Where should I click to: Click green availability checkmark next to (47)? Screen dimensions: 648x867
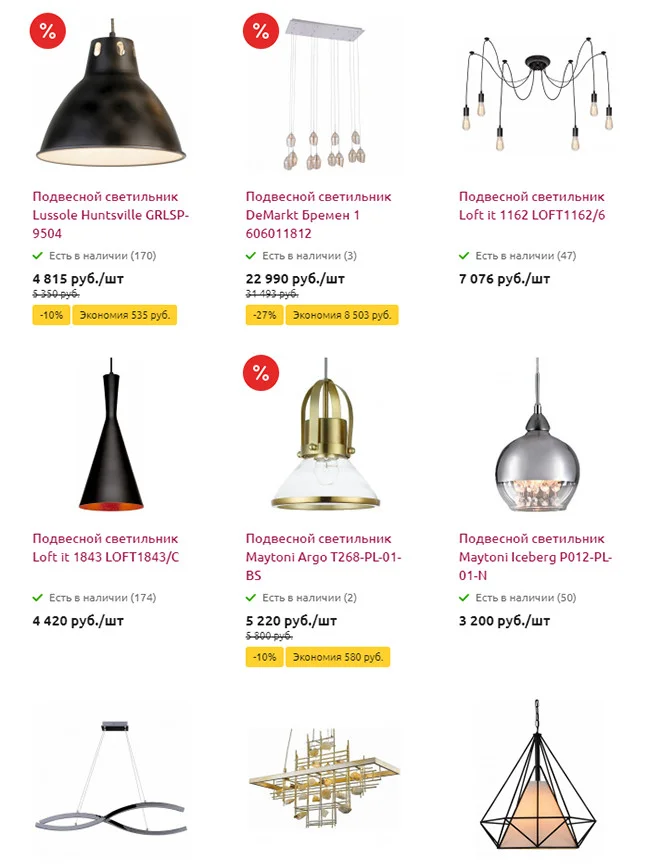click(x=464, y=255)
